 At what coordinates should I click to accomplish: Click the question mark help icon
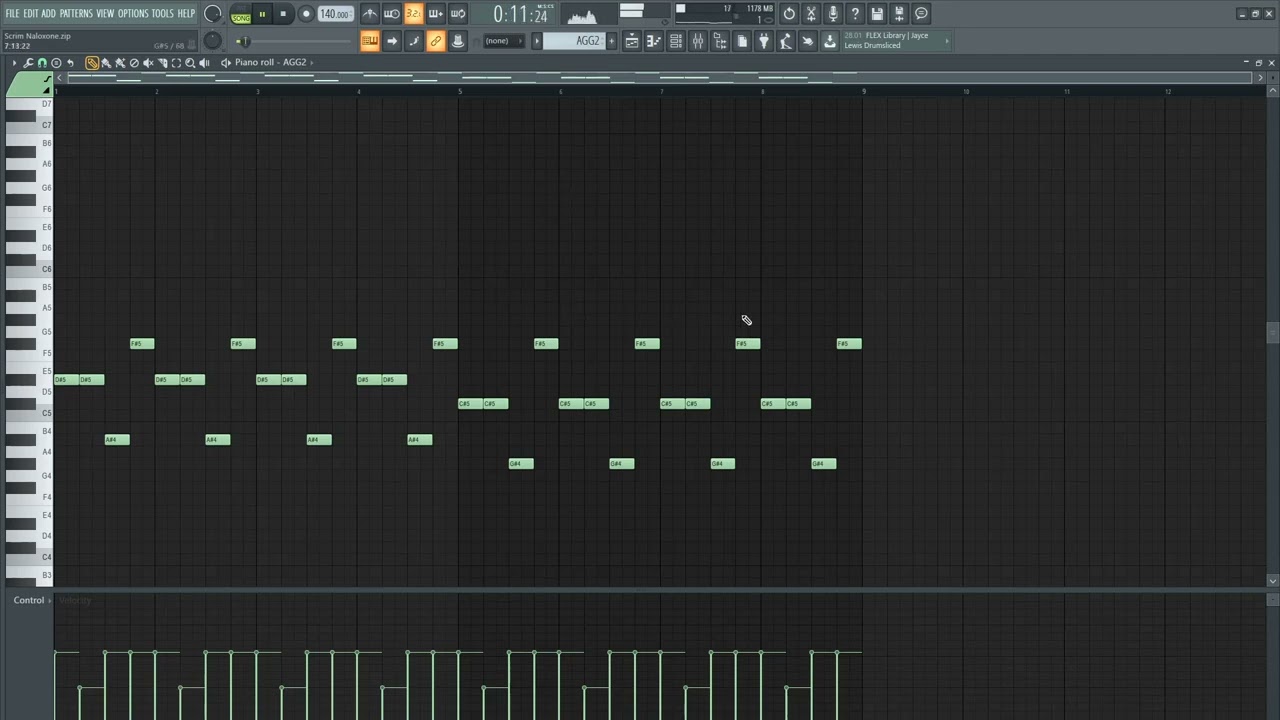pyautogui.click(x=855, y=14)
